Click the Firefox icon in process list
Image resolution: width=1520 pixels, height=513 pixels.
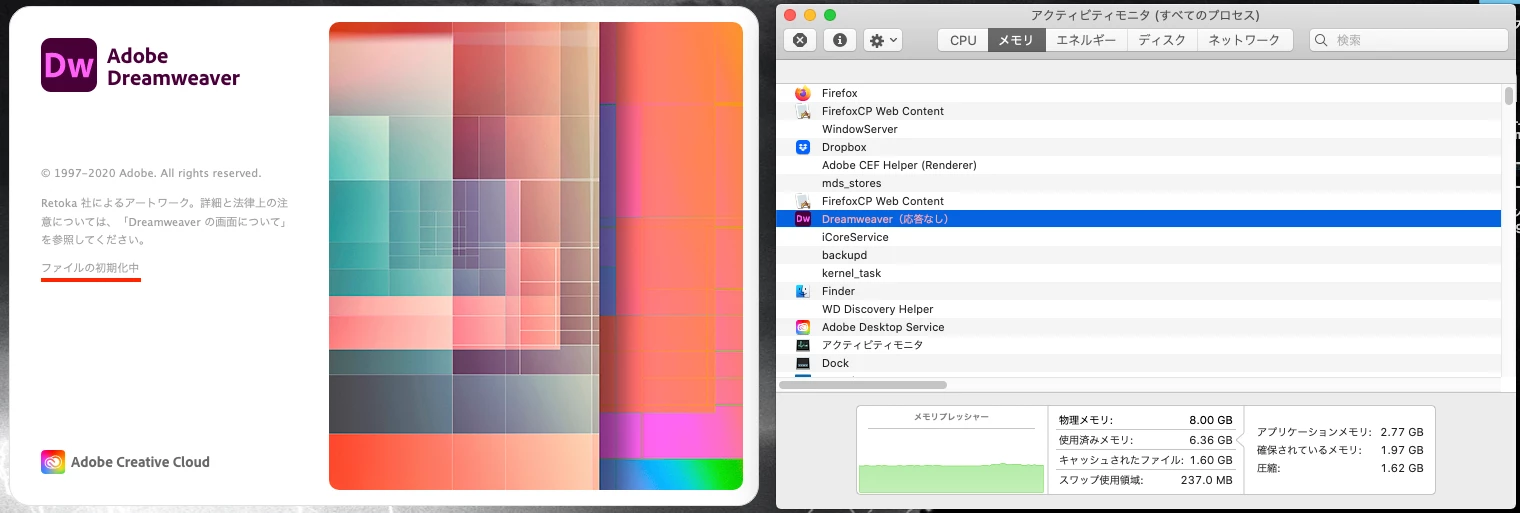coord(802,93)
